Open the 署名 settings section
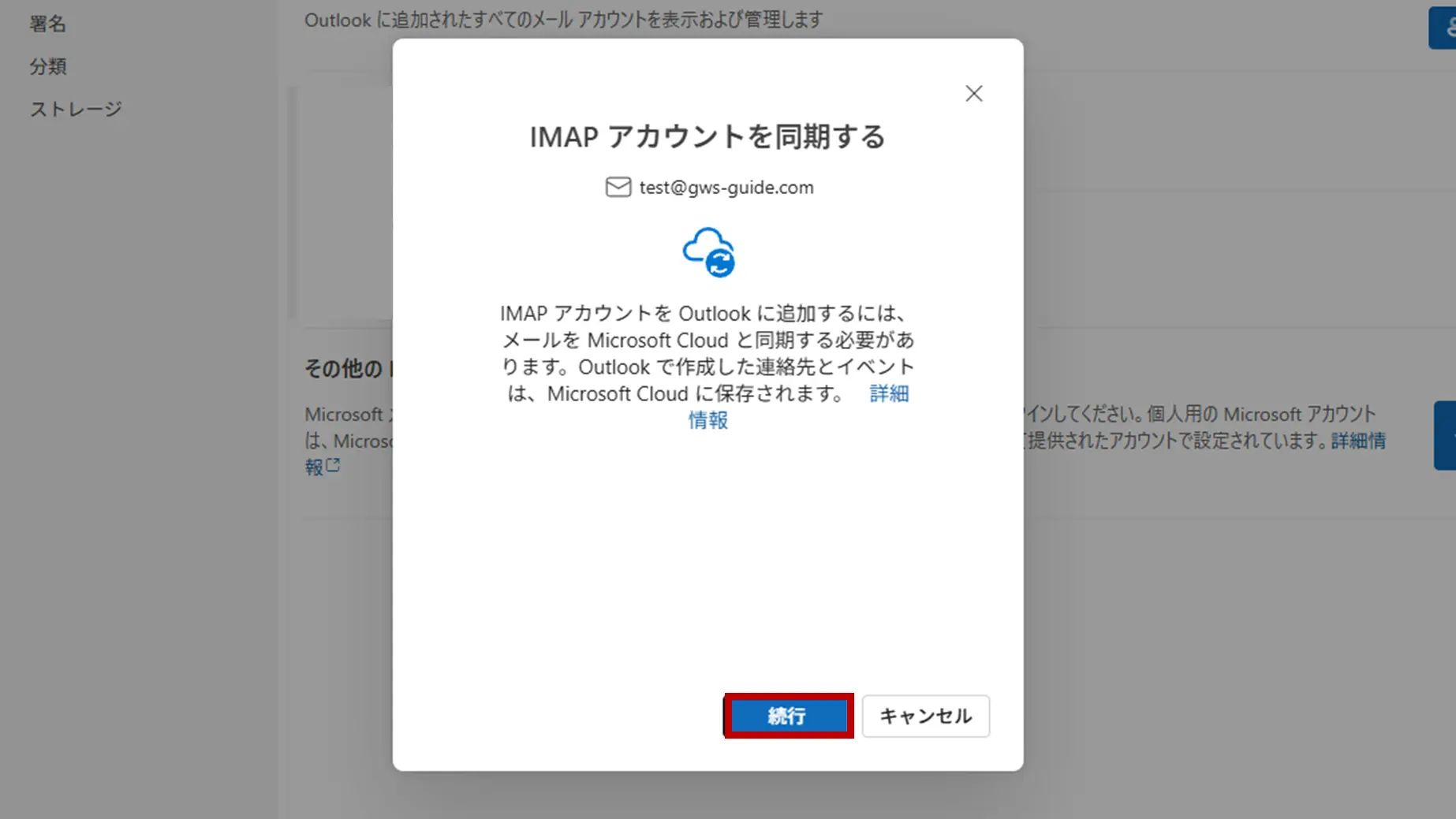This screenshot has width=1456, height=819. [47, 24]
